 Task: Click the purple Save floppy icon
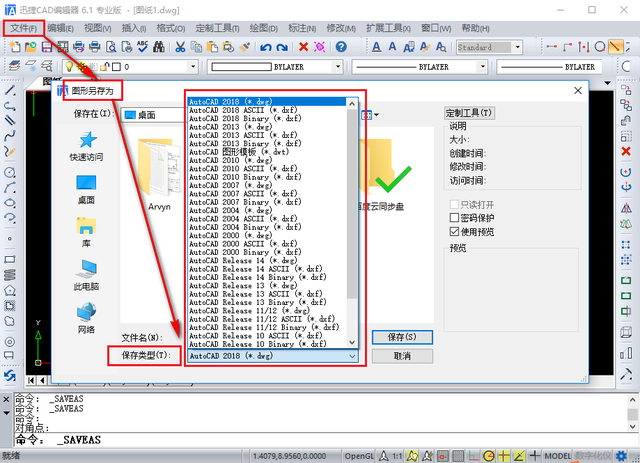(x=47, y=47)
